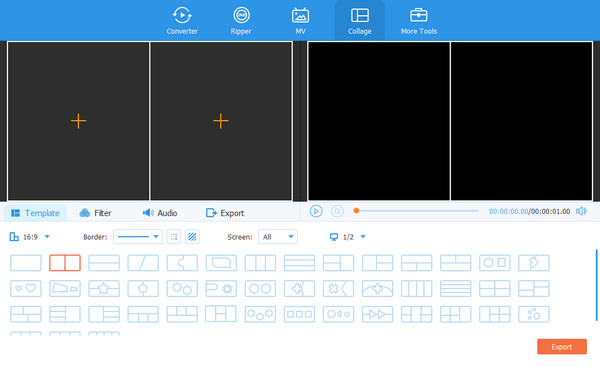Choose the star-in-center template
Image resolution: width=600 pixels, height=368 pixels.
[104, 288]
